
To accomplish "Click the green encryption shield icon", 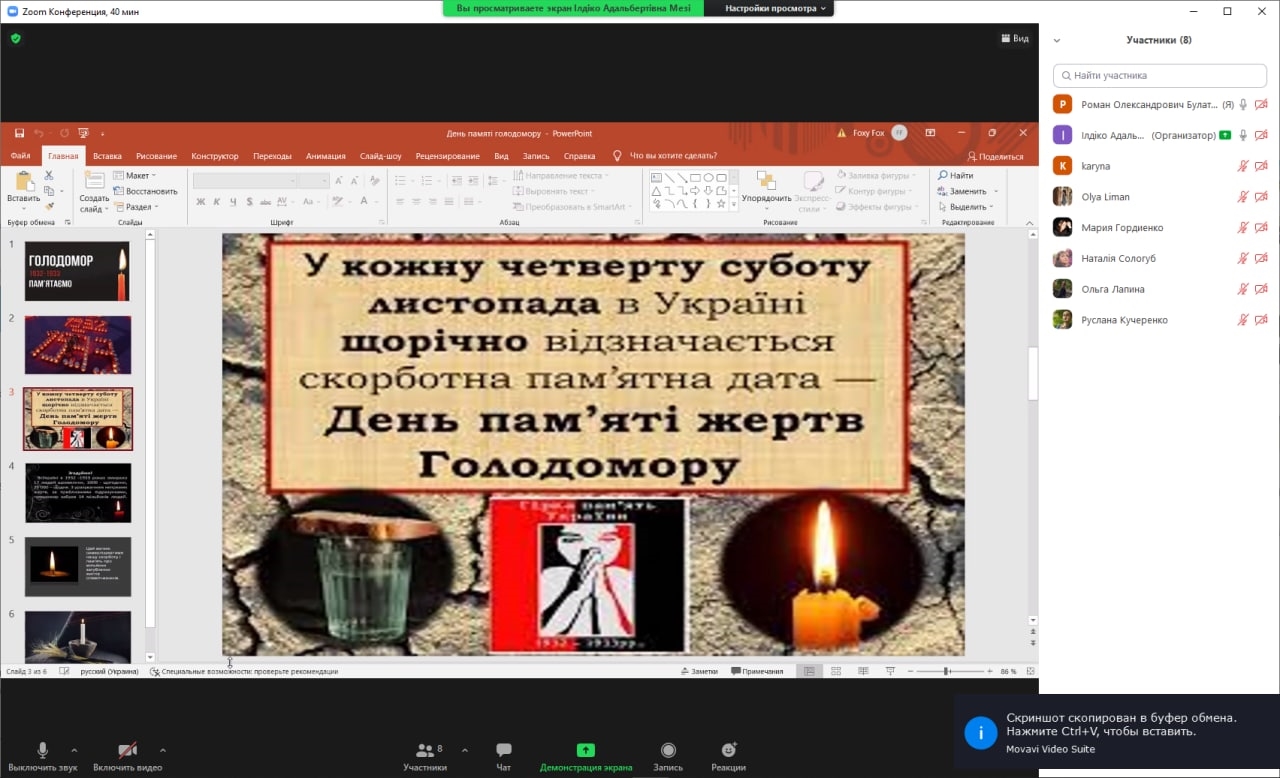I will (x=15, y=38).
